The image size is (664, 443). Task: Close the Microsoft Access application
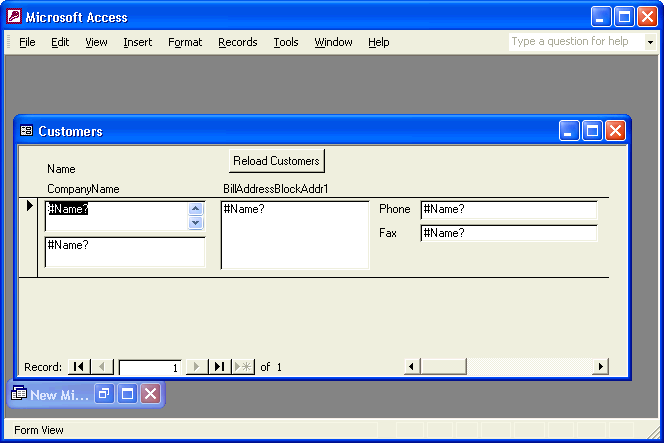coord(647,17)
